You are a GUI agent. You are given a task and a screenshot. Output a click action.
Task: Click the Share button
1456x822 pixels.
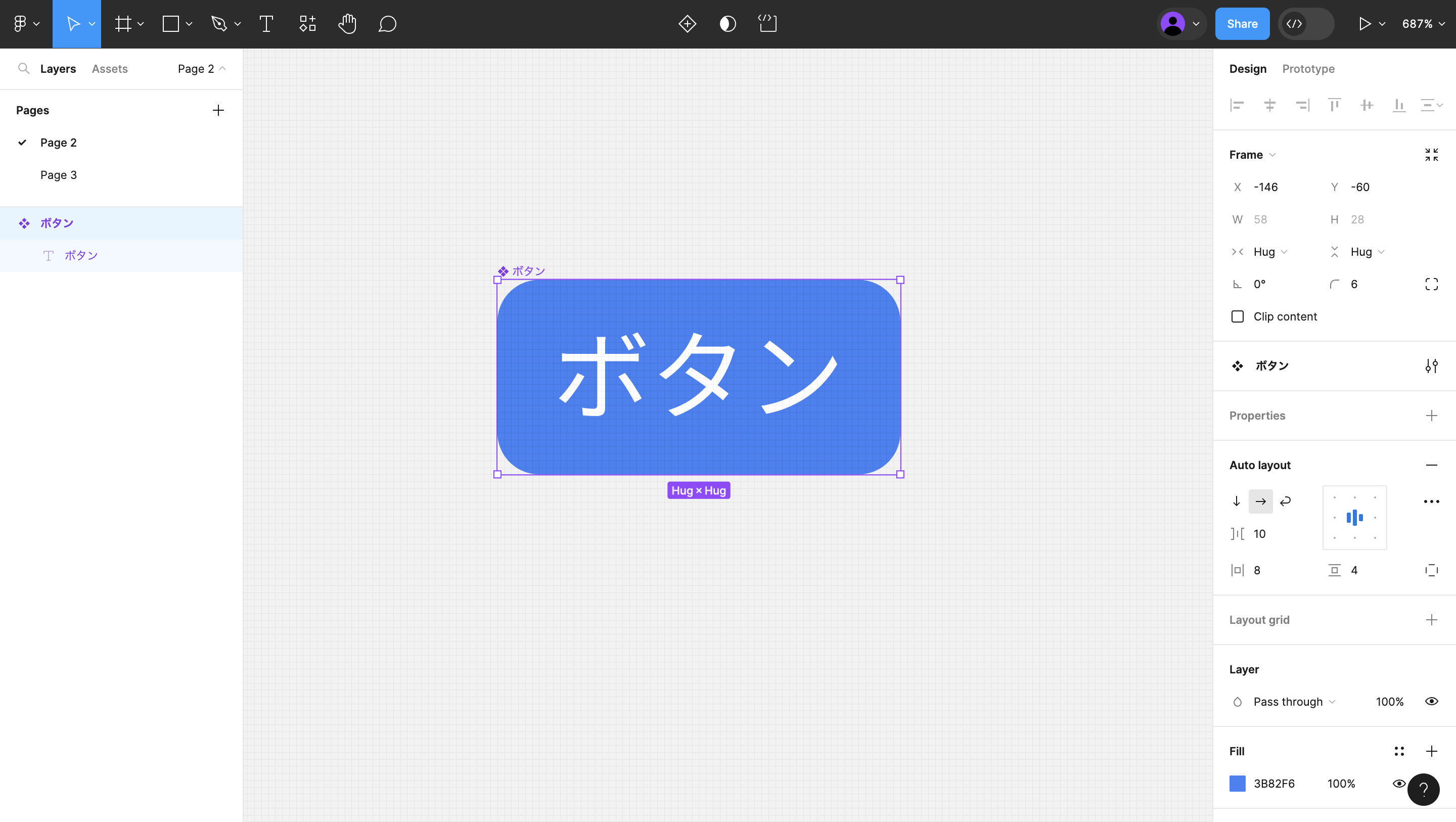(x=1242, y=24)
